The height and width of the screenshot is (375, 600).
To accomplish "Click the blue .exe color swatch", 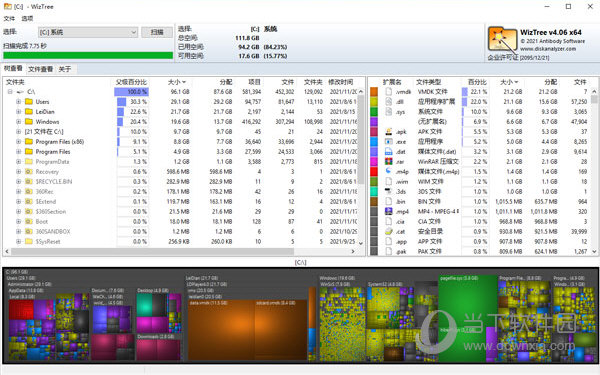I will click(x=374, y=142).
